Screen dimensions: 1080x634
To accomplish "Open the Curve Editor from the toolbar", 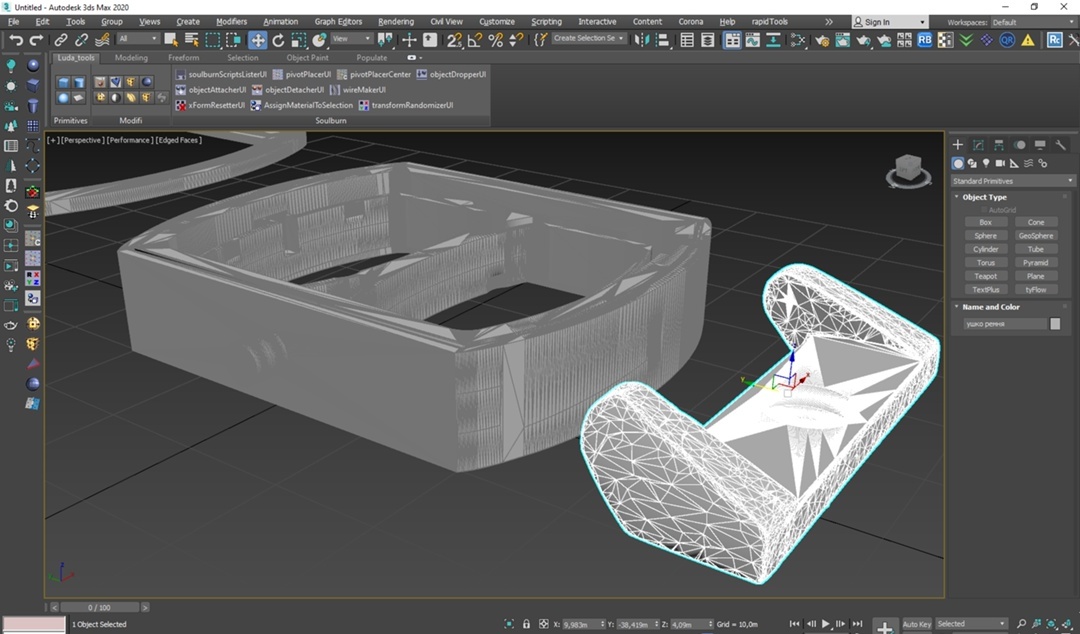I will (x=753, y=40).
